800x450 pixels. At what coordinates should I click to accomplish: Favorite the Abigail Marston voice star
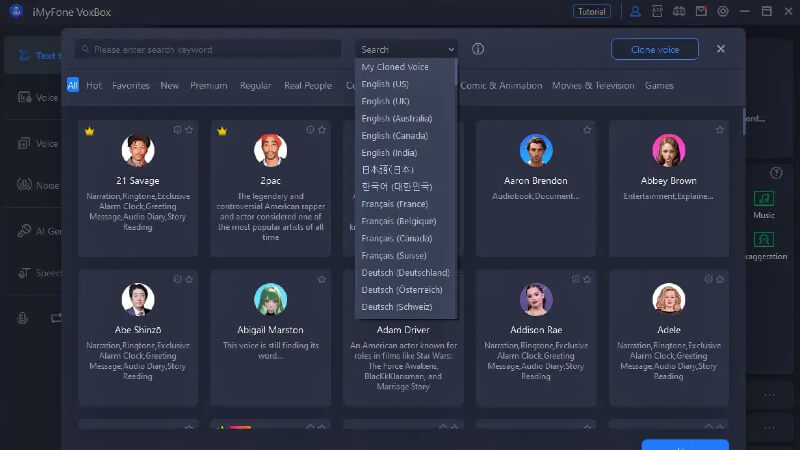coord(321,279)
